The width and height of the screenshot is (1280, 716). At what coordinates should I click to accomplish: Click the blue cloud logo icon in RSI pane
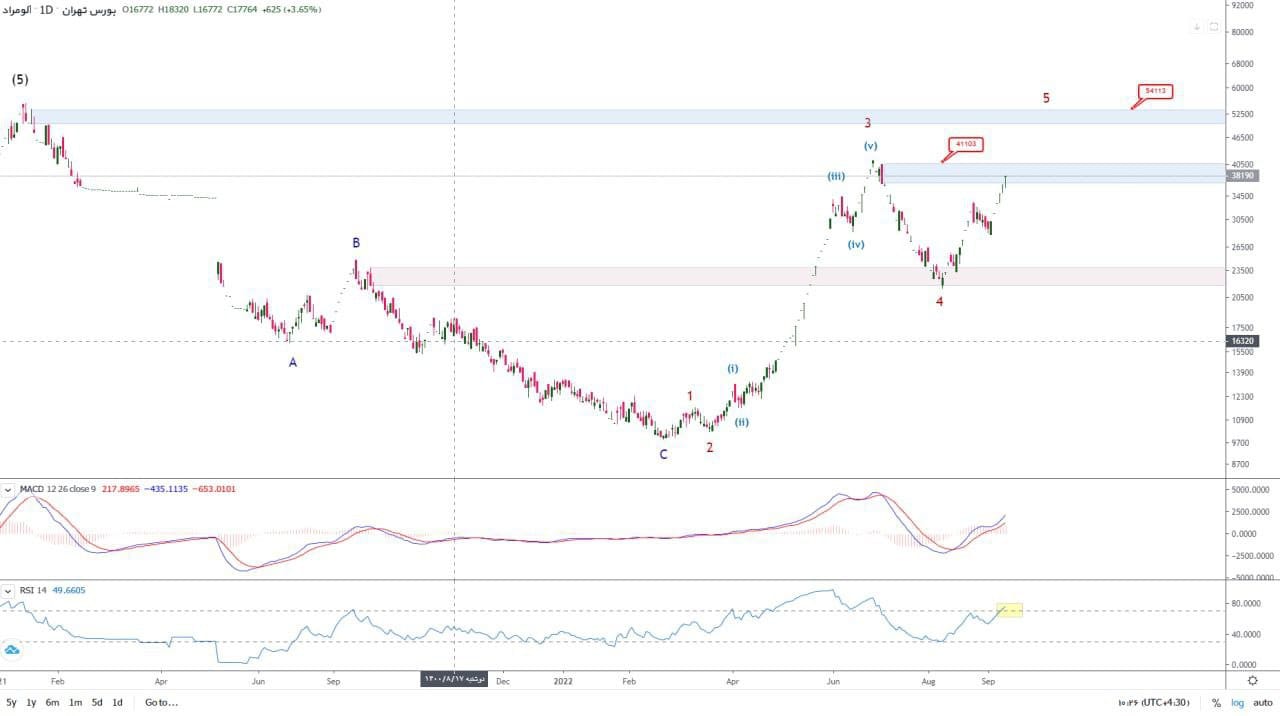(x=12, y=650)
